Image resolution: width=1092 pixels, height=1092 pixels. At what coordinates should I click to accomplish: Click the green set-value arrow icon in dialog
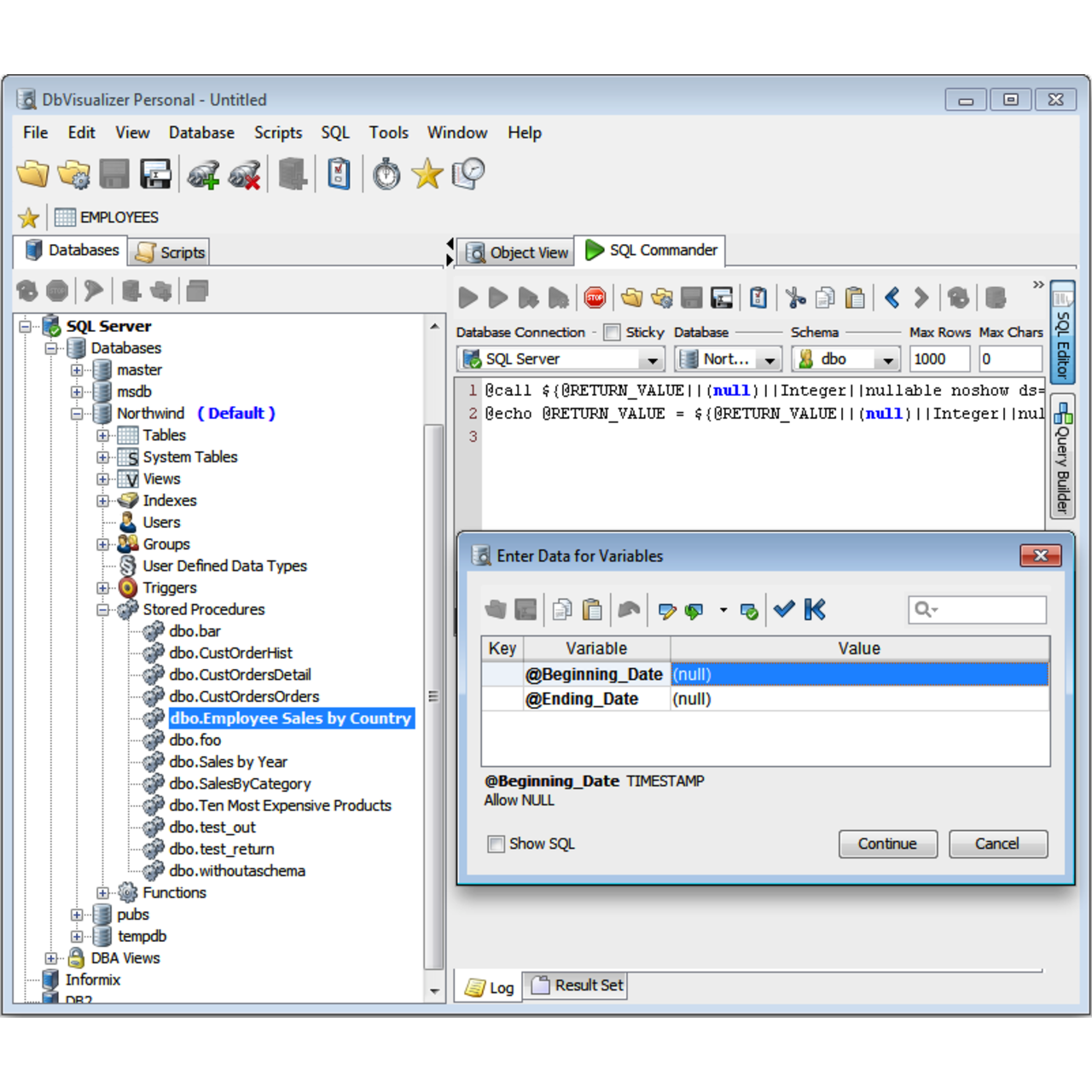click(x=694, y=611)
